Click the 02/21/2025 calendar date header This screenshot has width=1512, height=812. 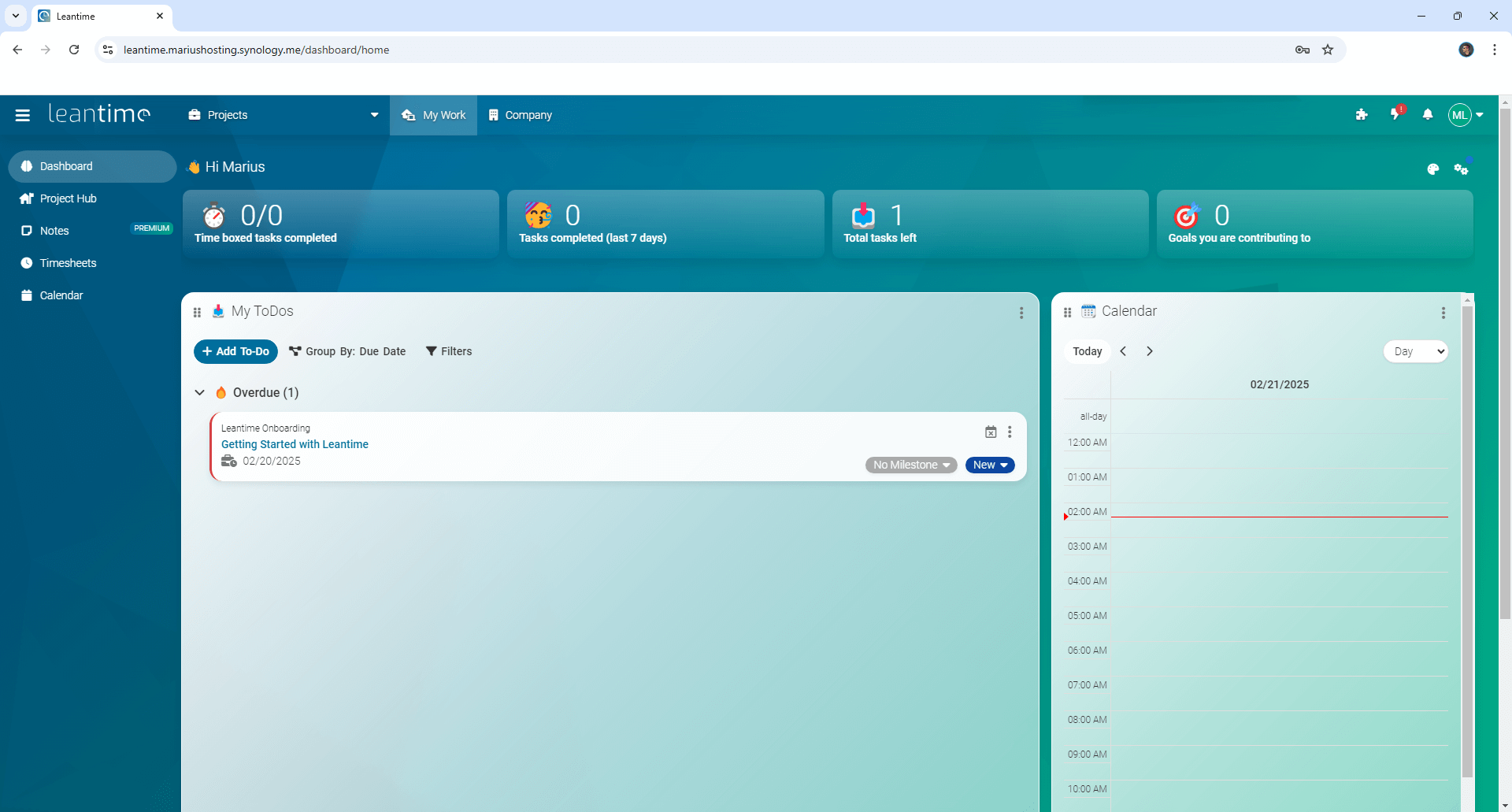[1280, 384]
